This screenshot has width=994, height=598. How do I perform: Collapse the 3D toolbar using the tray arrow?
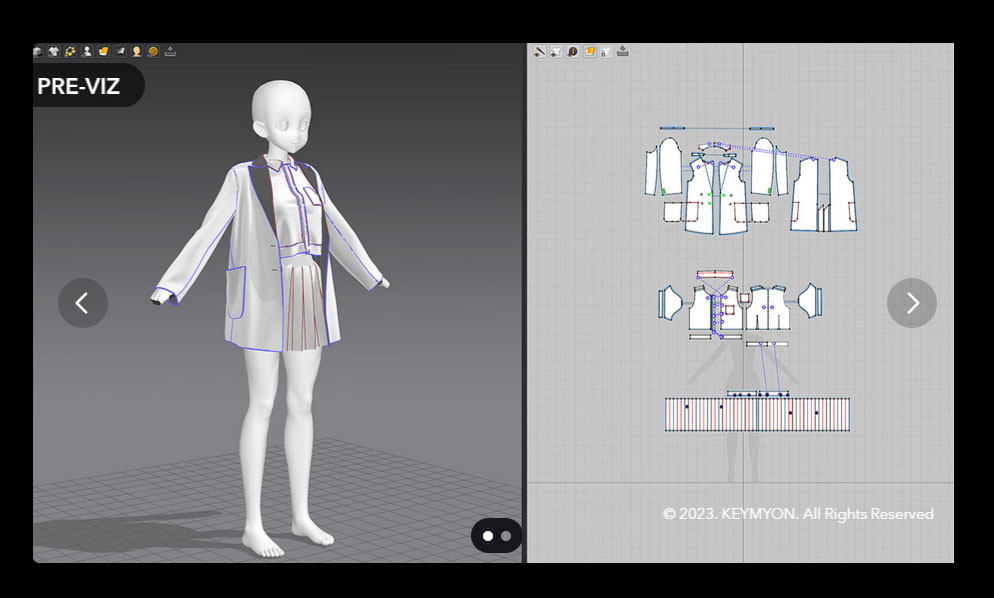170,51
